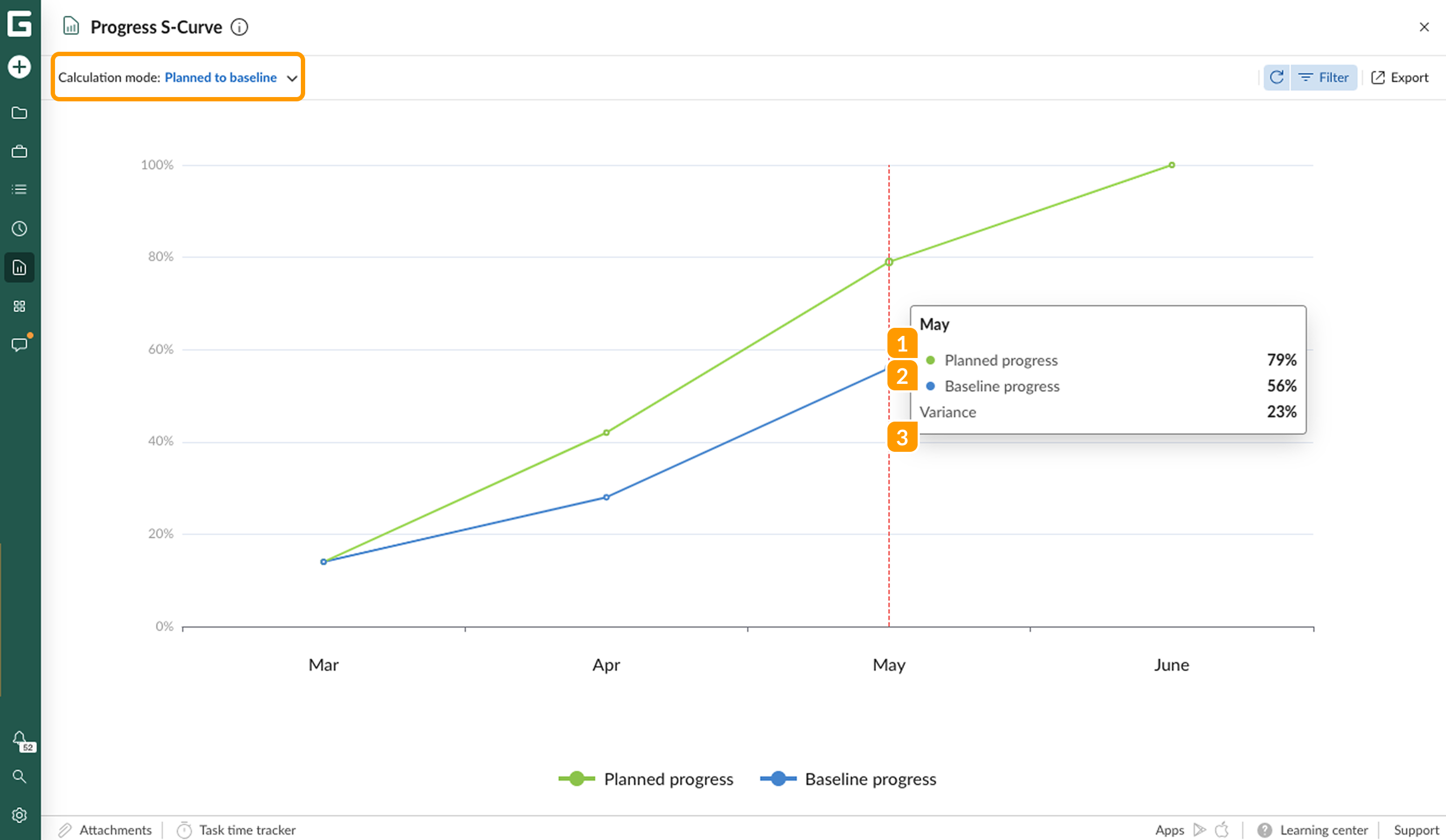Click the GanttPRO logo icon
The image size is (1446, 840).
19,25
